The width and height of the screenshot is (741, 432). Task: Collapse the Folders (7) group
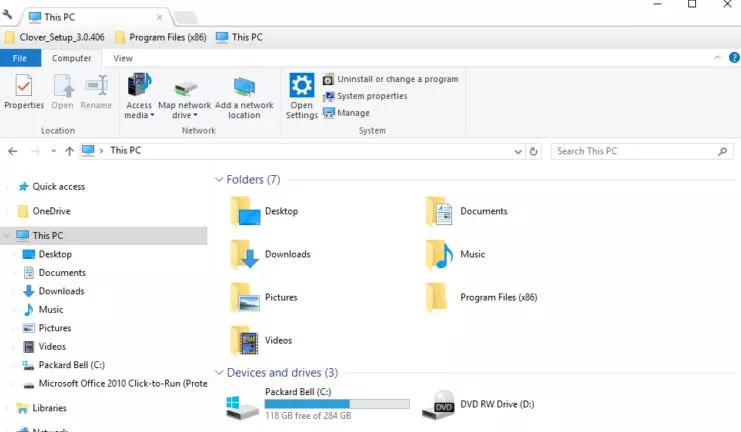coord(219,180)
